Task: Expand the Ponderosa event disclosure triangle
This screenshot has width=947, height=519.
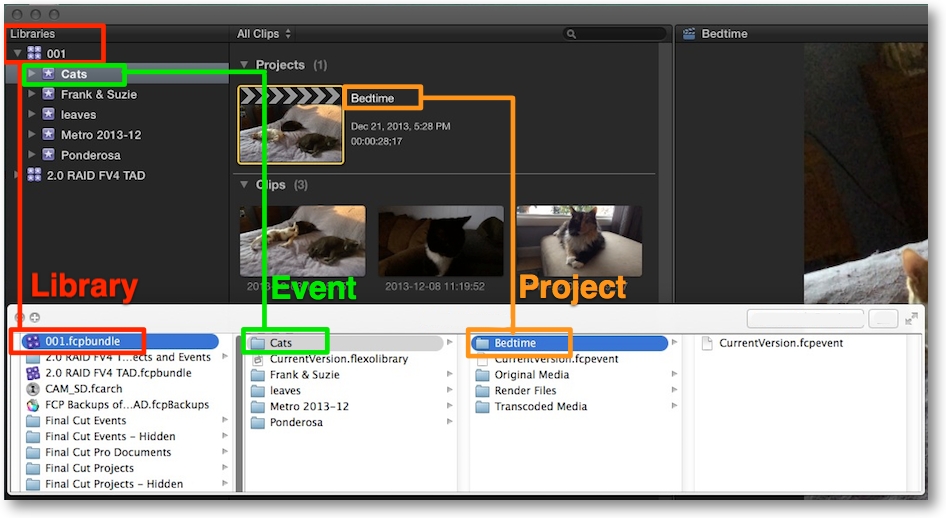Action: pos(32,155)
